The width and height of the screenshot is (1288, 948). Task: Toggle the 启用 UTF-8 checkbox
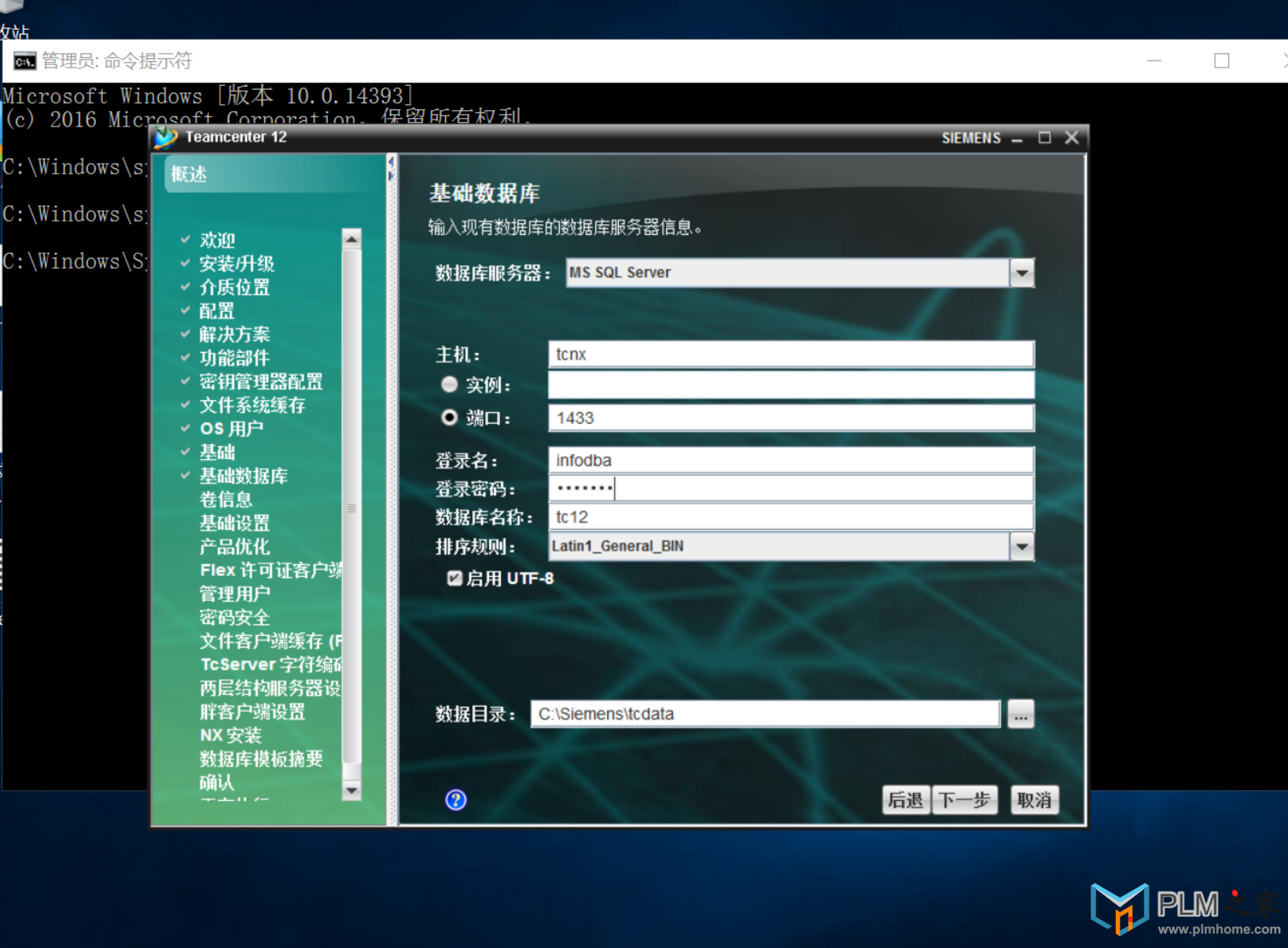click(454, 579)
